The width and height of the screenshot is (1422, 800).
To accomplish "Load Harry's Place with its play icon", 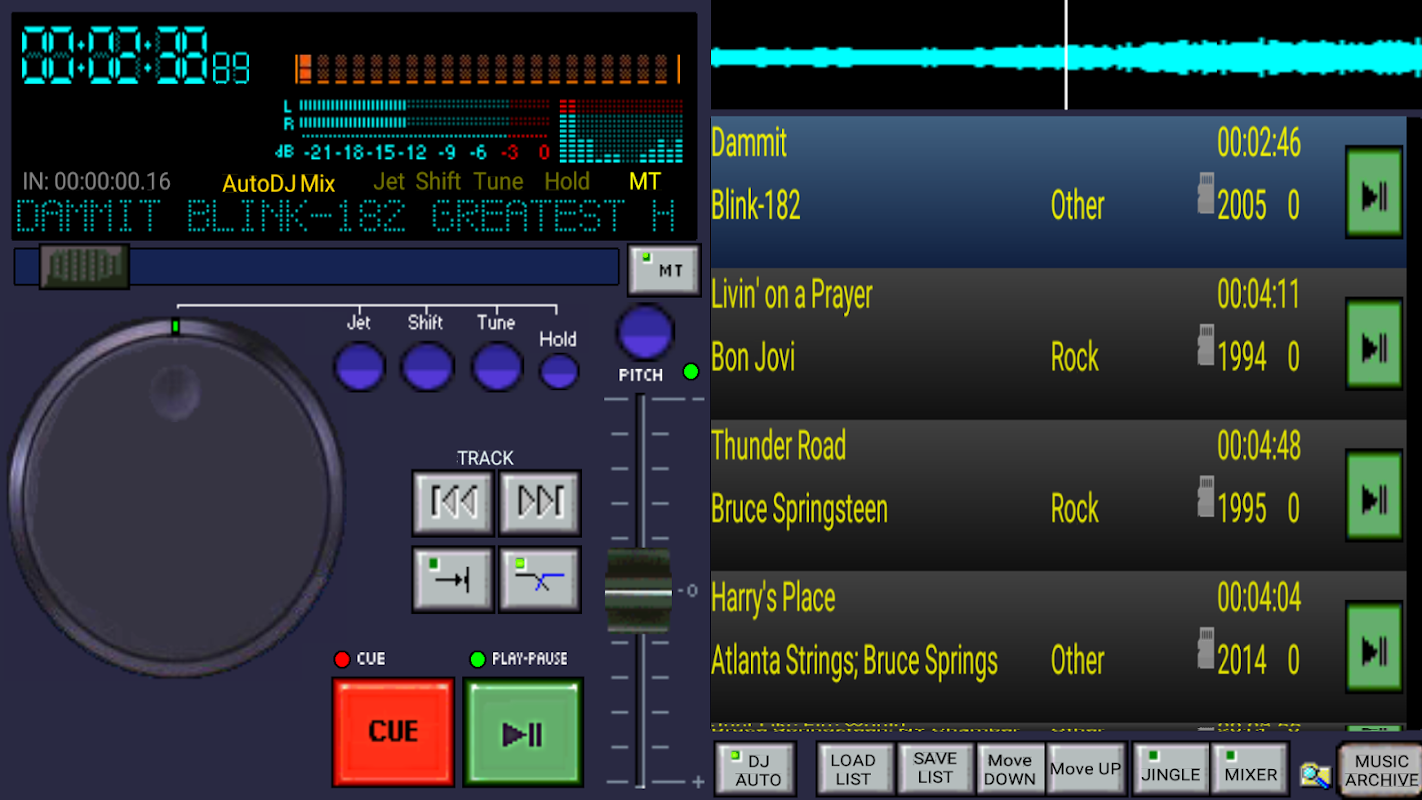I will 1373,648.
